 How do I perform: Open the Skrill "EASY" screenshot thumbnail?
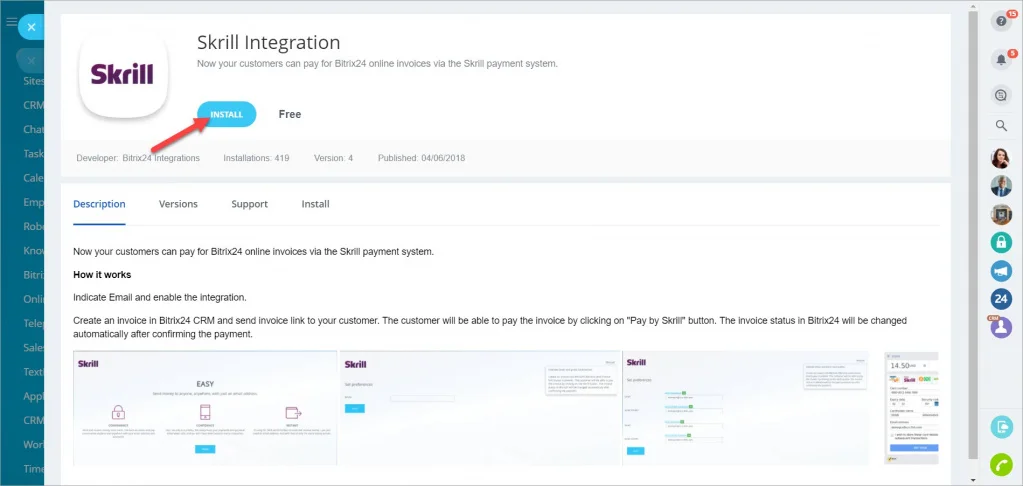point(205,408)
